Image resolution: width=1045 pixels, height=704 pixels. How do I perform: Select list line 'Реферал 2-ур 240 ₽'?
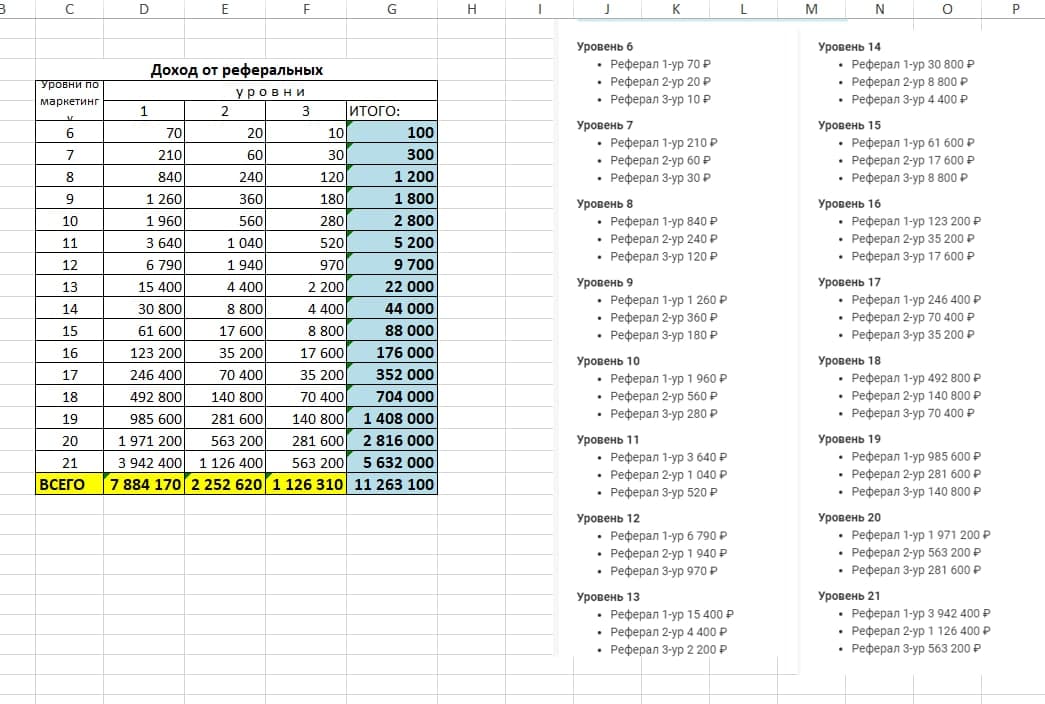(664, 239)
